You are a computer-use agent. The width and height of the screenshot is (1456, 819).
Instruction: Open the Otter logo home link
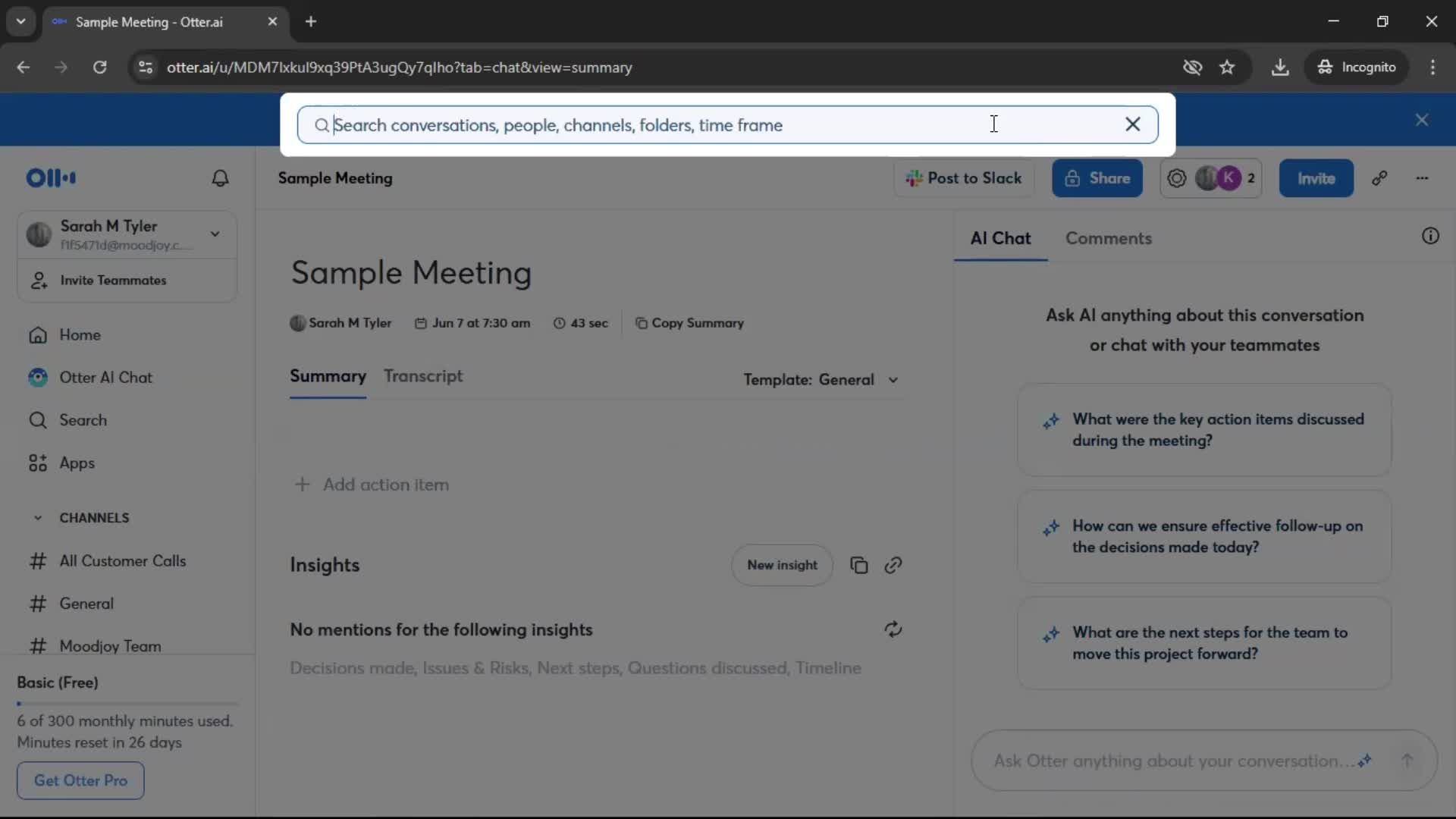51,178
